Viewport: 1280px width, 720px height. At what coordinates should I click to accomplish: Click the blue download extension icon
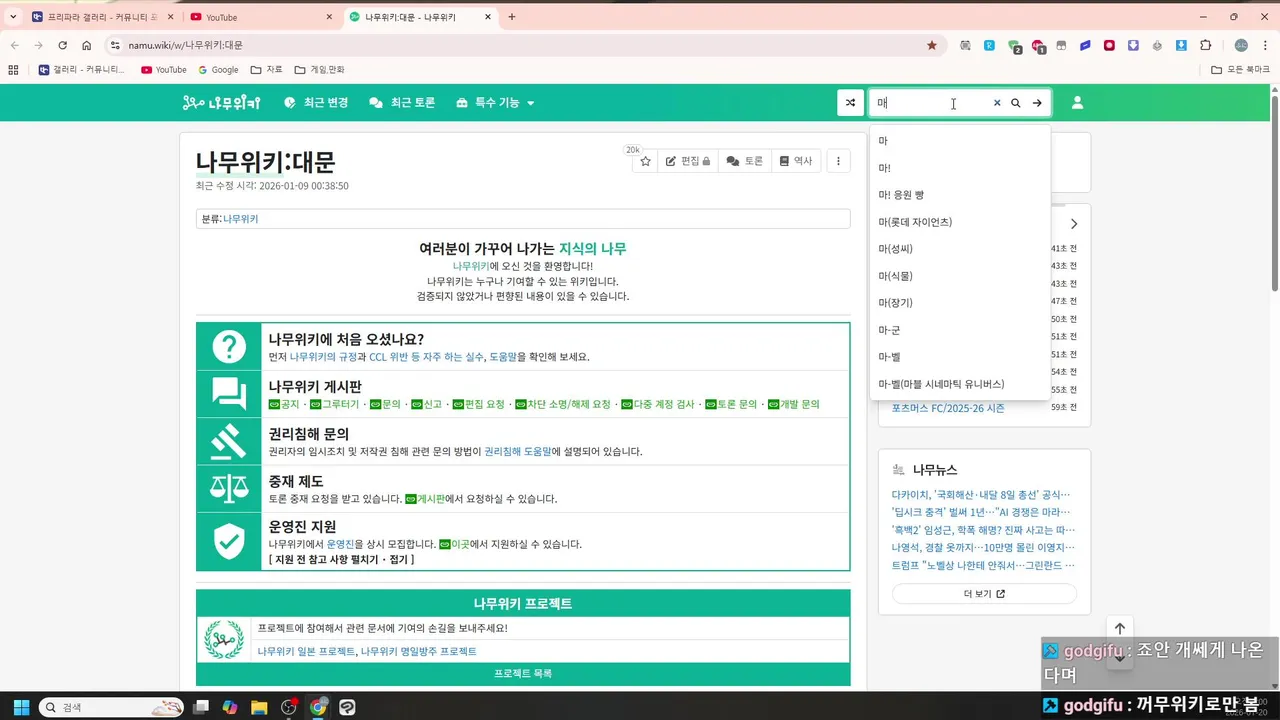click(x=1181, y=45)
